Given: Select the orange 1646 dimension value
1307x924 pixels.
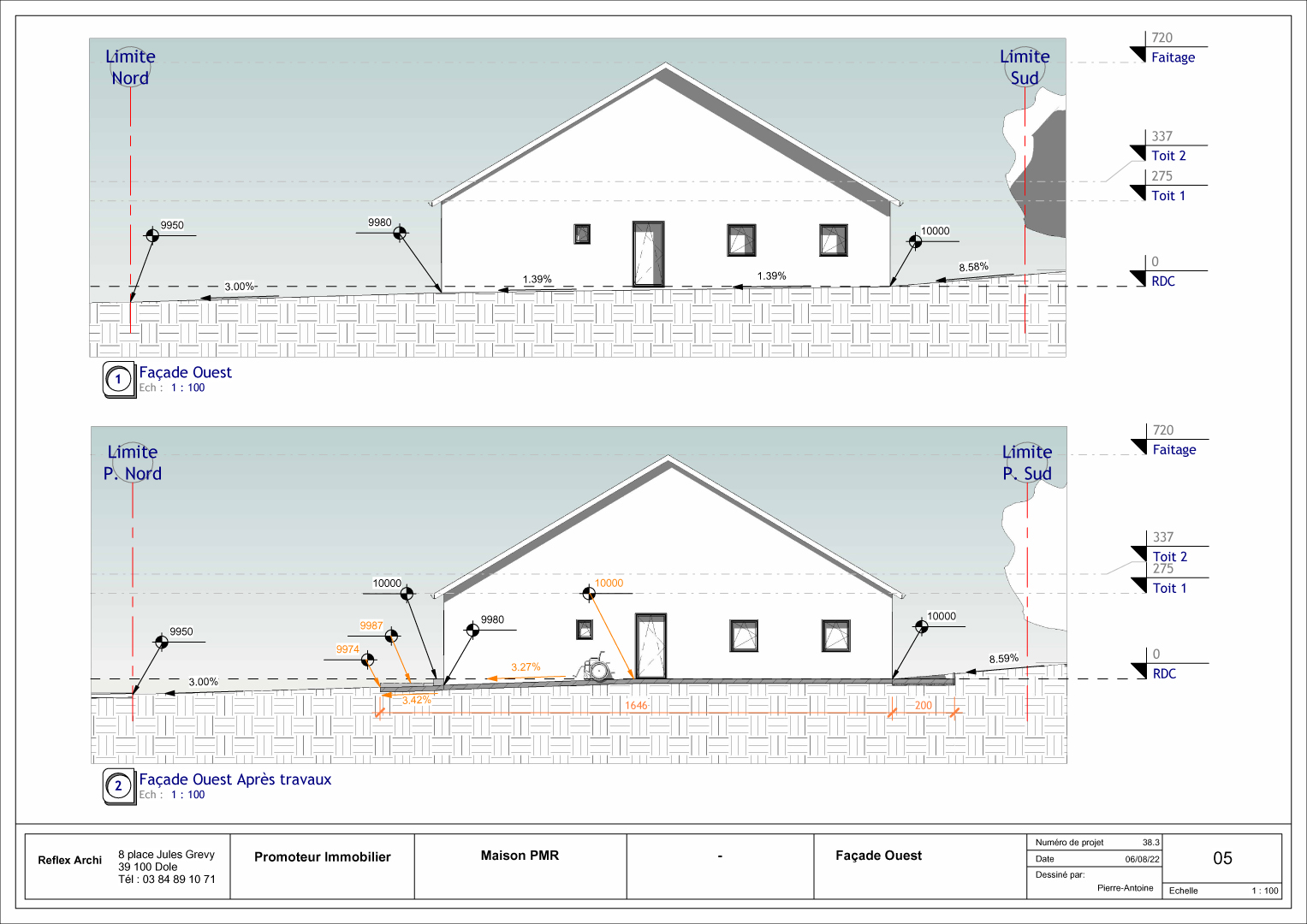Looking at the screenshot, I should (636, 706).
